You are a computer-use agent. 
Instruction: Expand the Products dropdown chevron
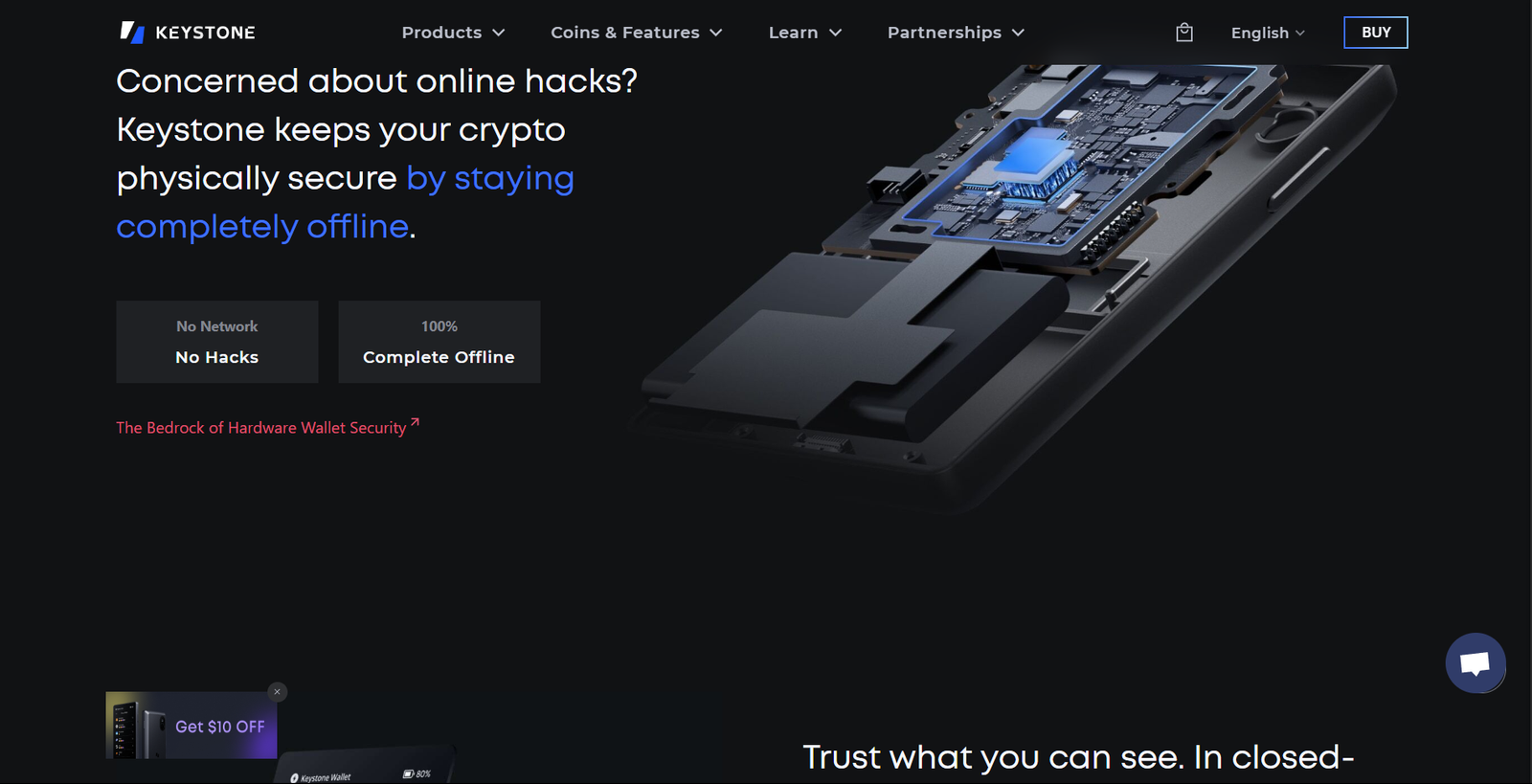[x=499, y=33]
